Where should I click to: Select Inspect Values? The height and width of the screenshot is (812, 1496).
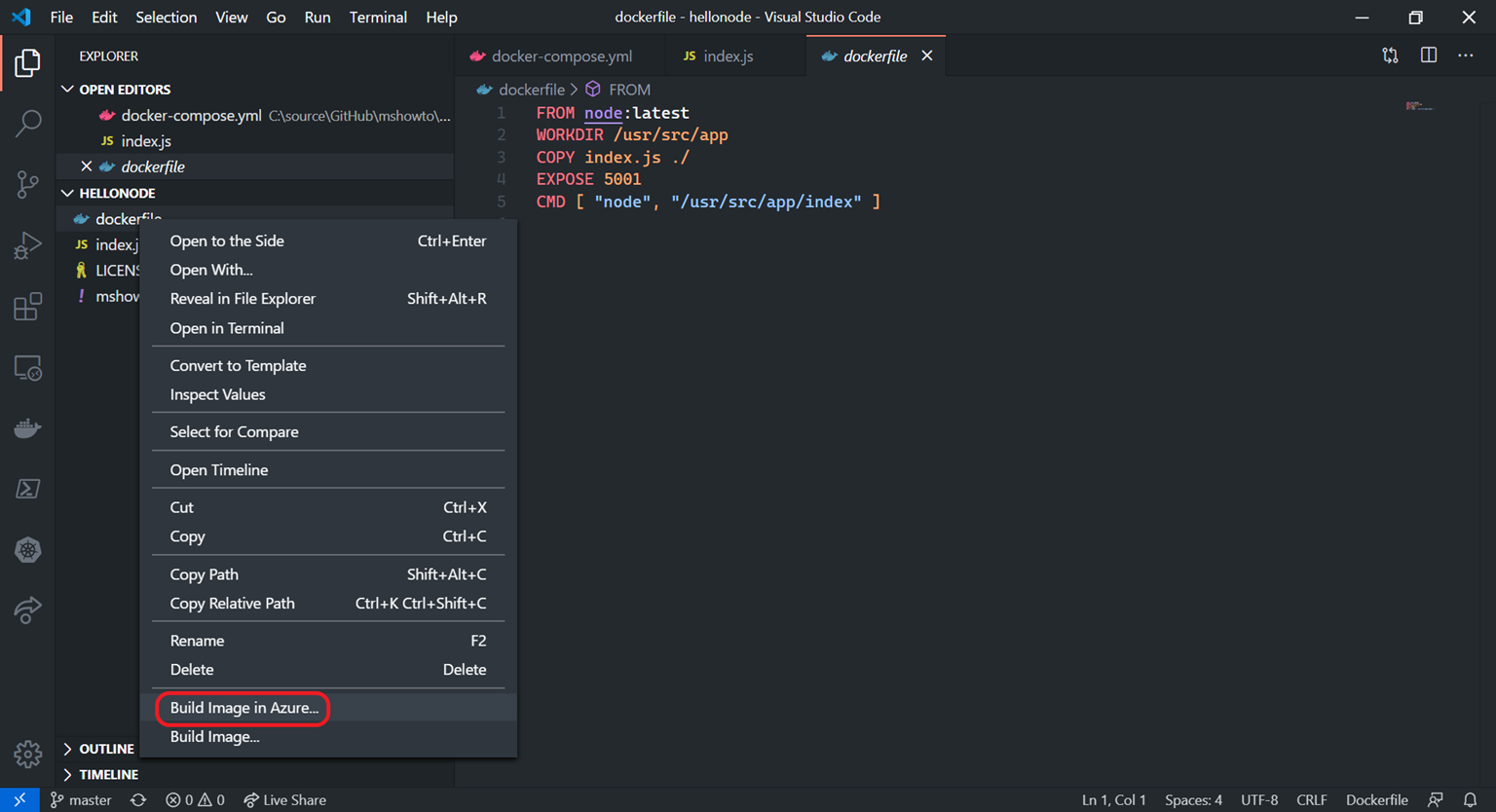pos(328,394)
